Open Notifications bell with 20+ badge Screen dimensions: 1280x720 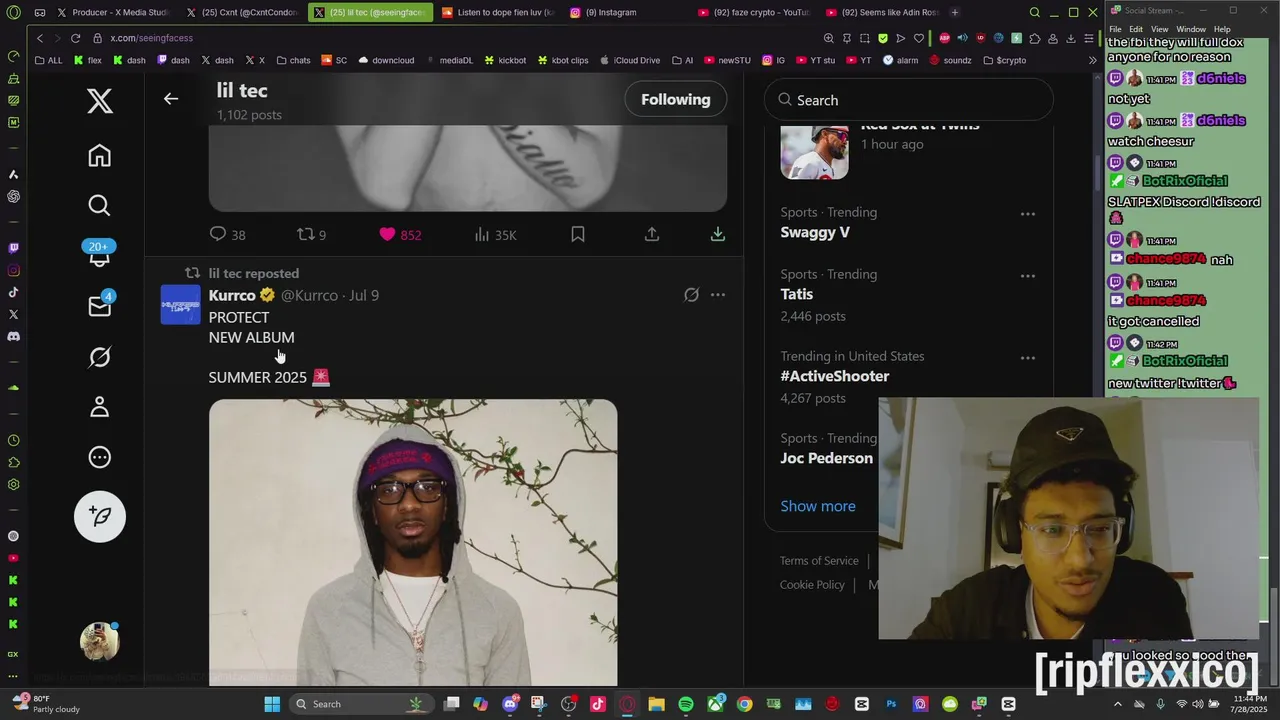(99, 255)
